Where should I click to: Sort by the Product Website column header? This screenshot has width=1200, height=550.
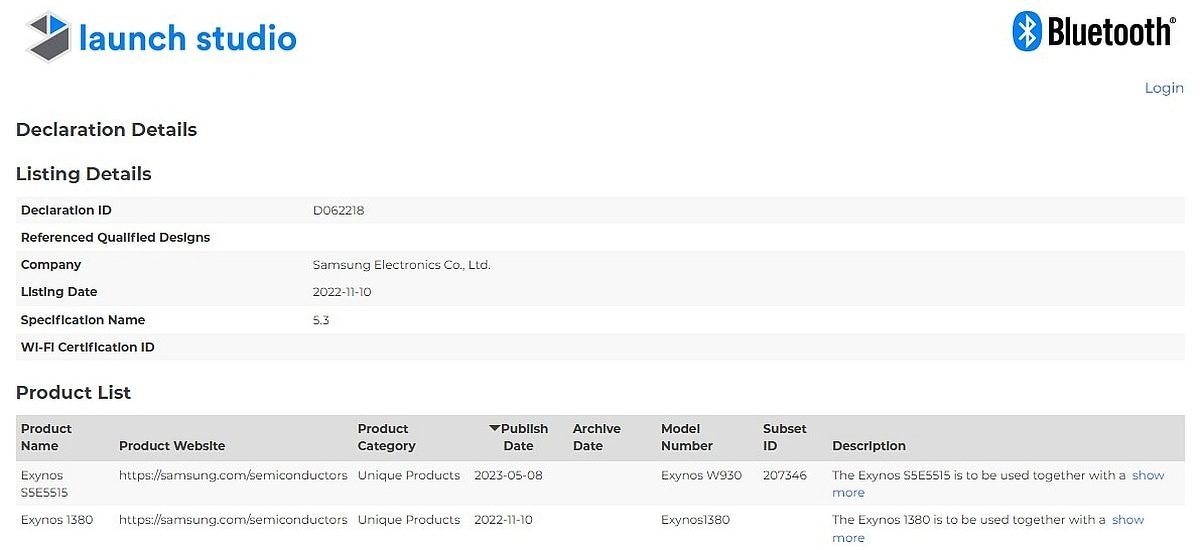(172, 446)
